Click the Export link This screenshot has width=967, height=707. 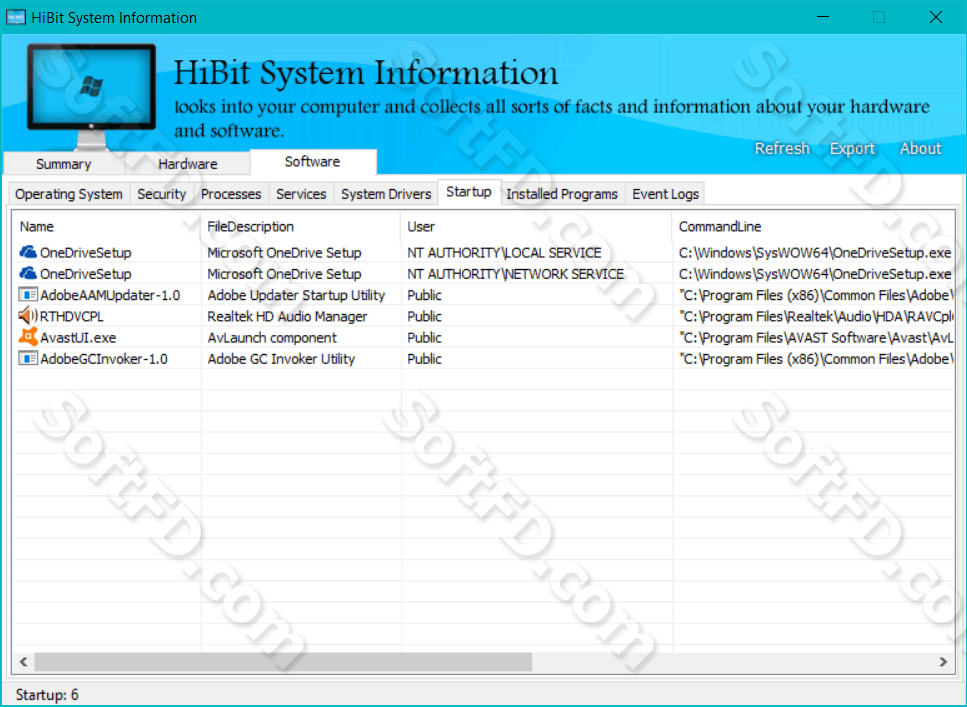pos(852,149)
